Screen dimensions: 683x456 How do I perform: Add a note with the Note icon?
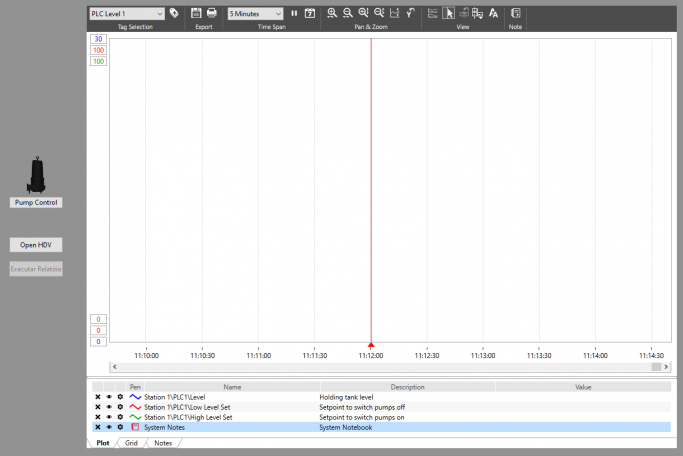[x=515, y=13]
